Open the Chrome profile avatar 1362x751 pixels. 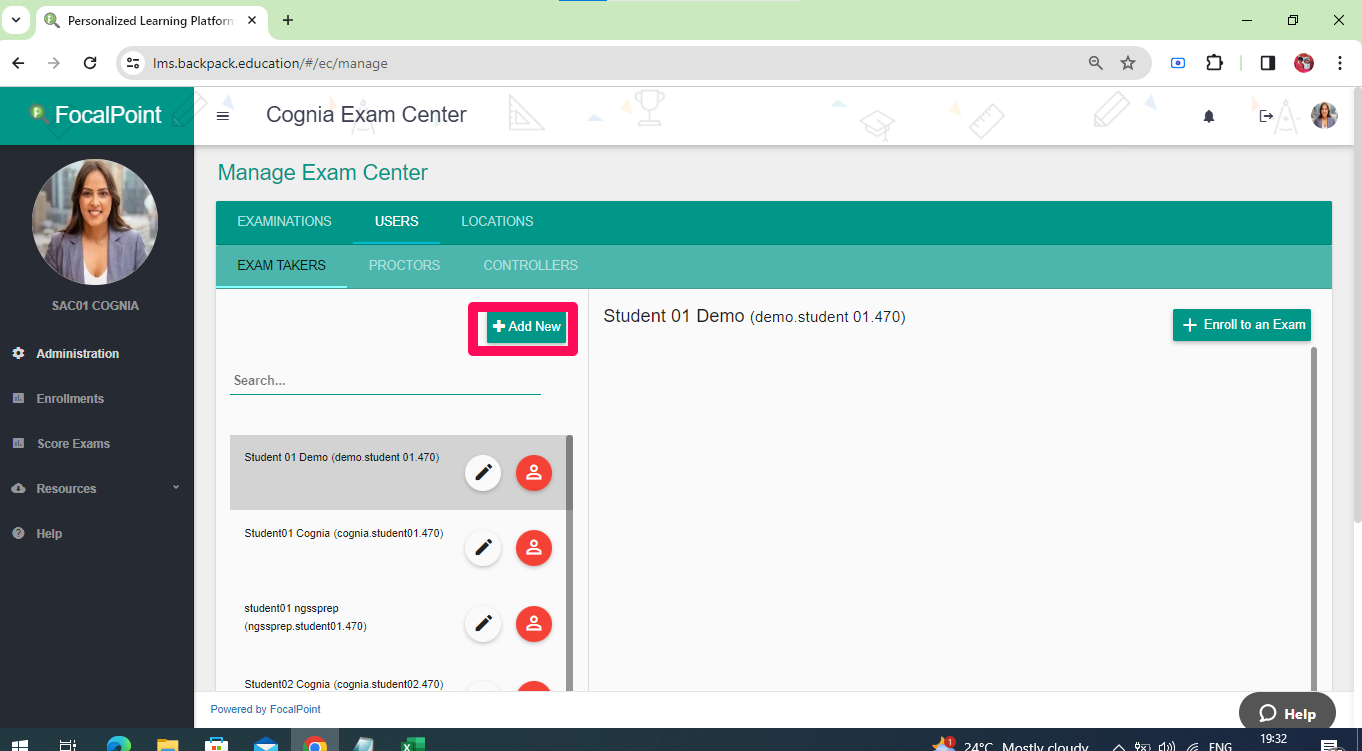pos(1304,63)
